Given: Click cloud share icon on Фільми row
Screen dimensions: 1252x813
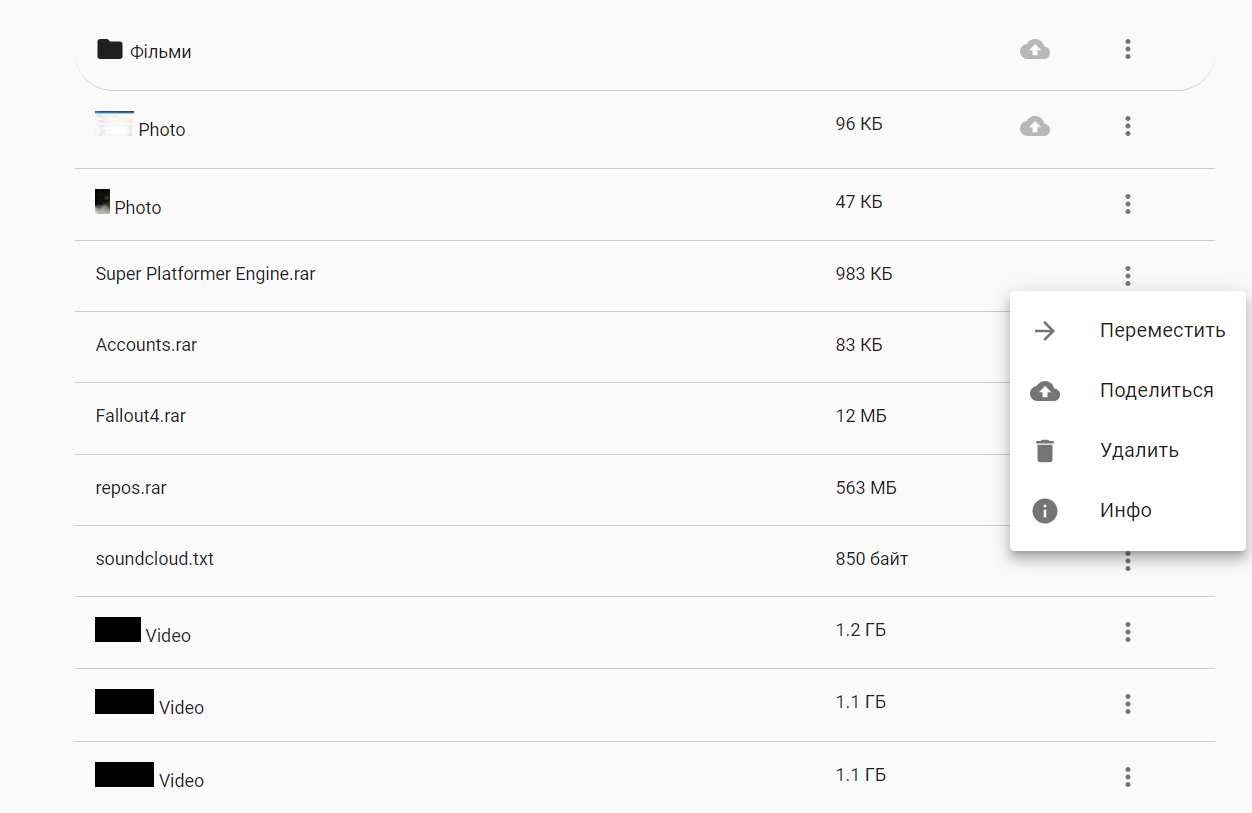Looking at the screenshot, I should coord(1035,49).
